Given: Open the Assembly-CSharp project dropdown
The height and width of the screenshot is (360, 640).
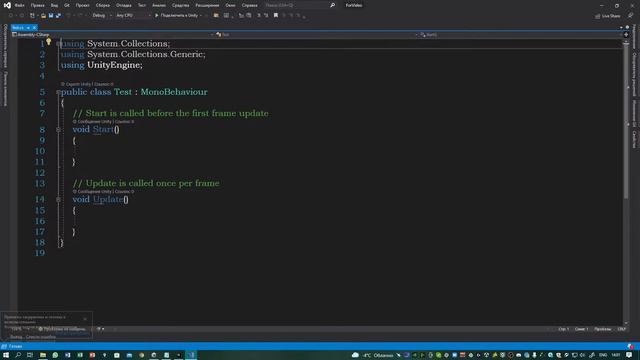Looking at the screenshot, I should click(x=113, y=35).
